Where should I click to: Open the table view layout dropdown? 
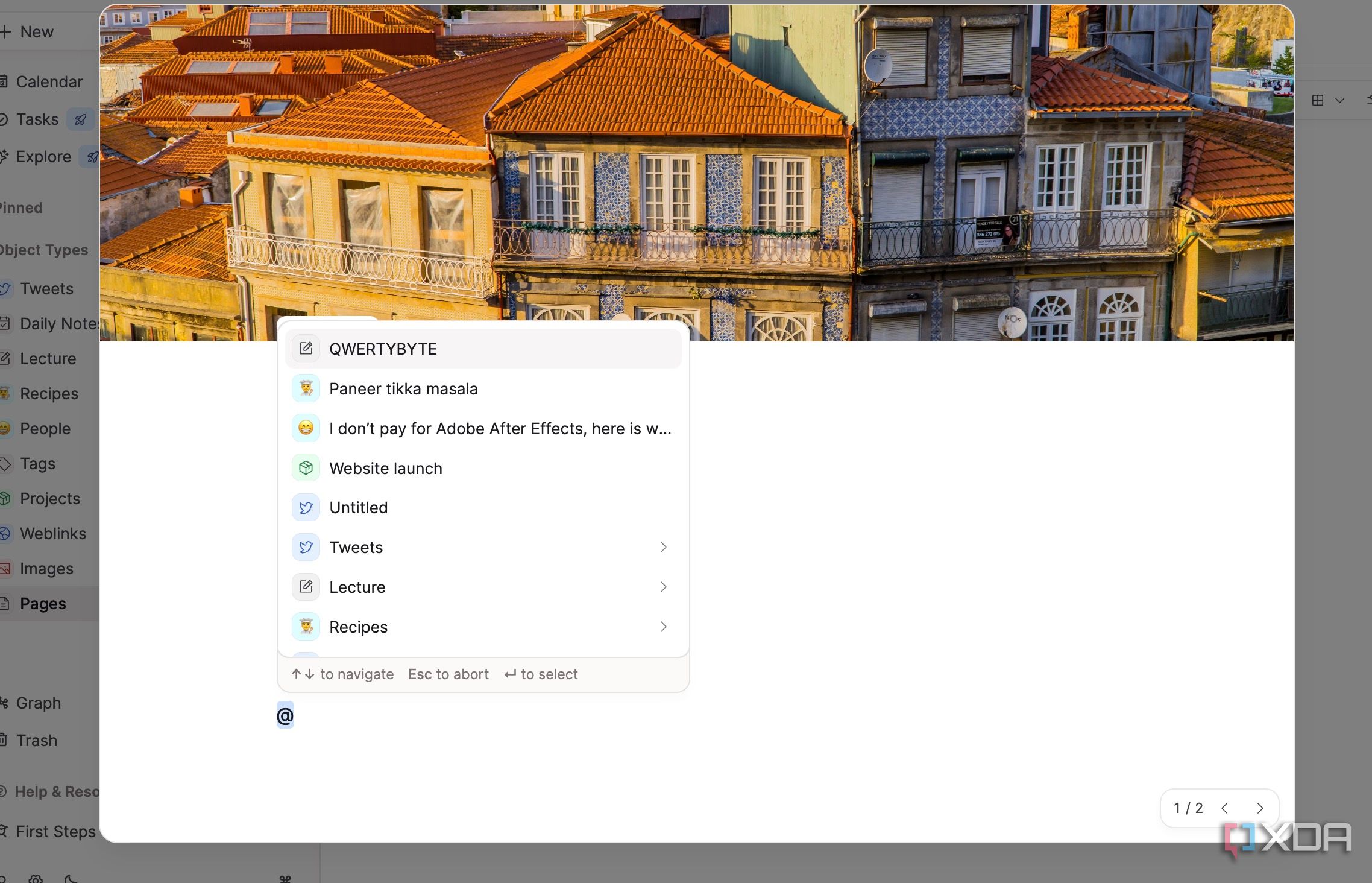point(1328,100)
